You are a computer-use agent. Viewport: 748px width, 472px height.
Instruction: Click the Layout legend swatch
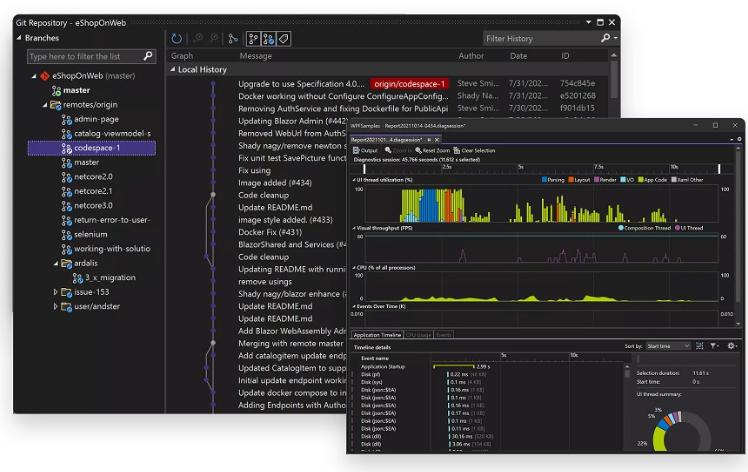pos(571,180)
